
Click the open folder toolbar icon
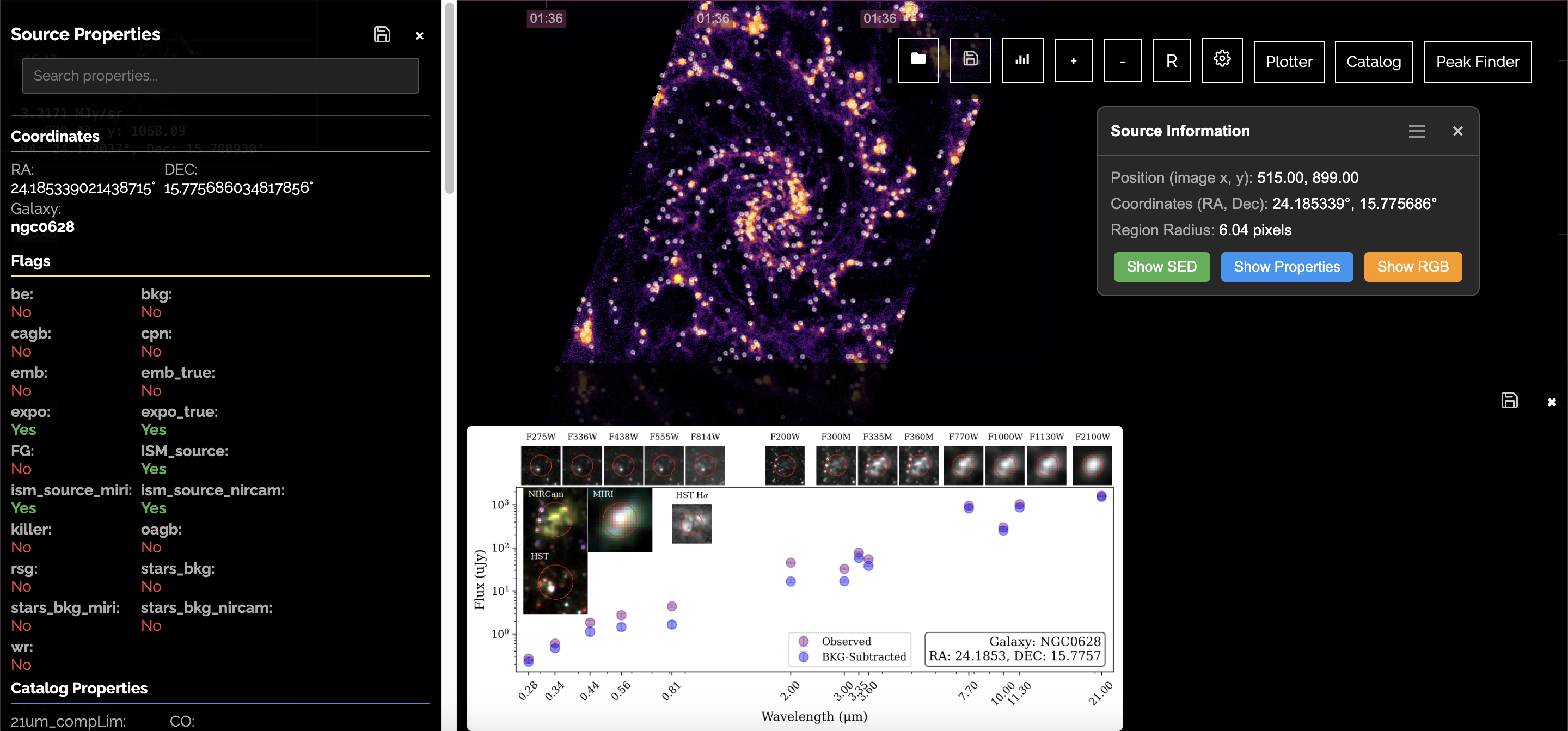918,60
